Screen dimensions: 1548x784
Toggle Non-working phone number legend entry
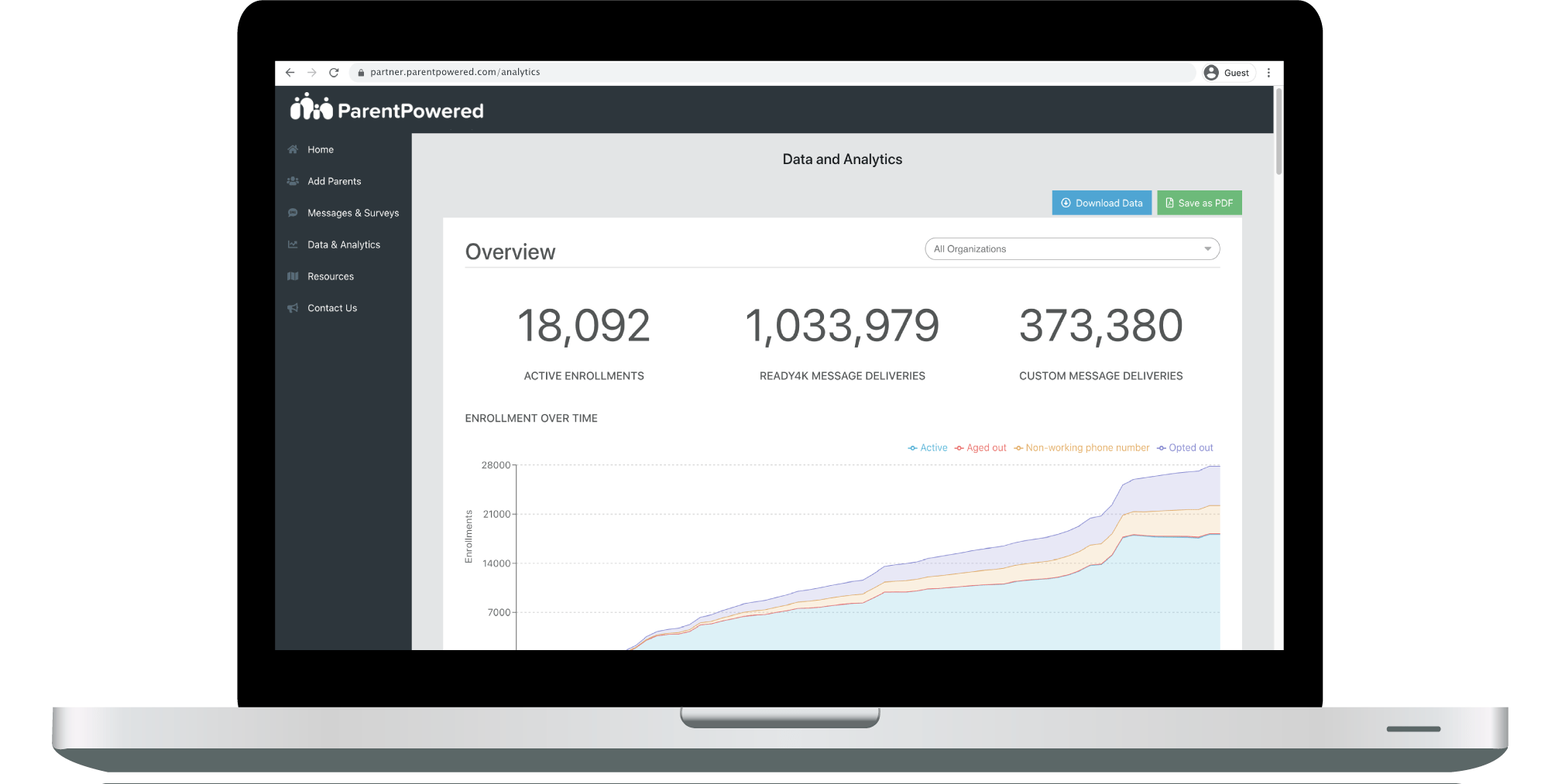pyautogui.click(x=1082, y=448)
